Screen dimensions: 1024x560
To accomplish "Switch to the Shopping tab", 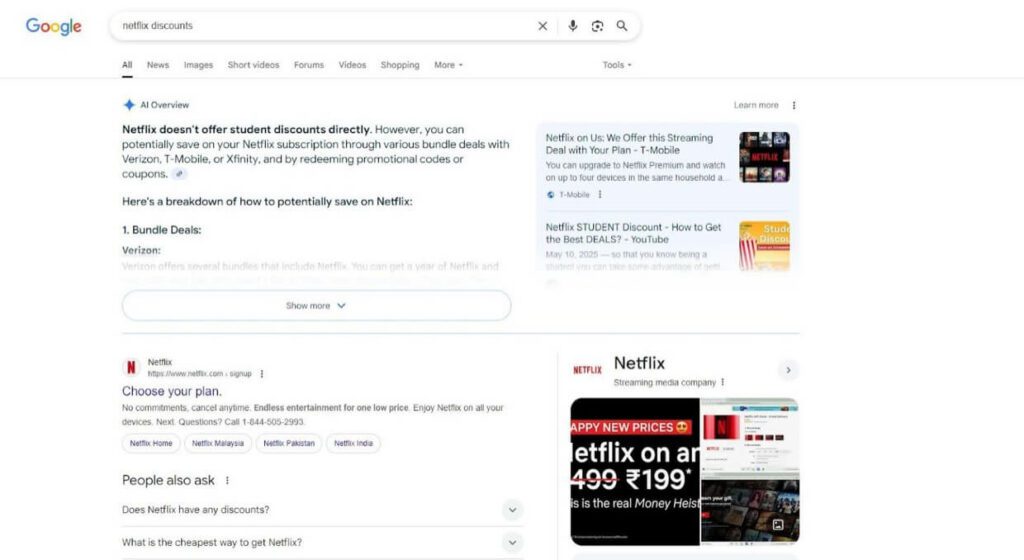I will 400,65.
